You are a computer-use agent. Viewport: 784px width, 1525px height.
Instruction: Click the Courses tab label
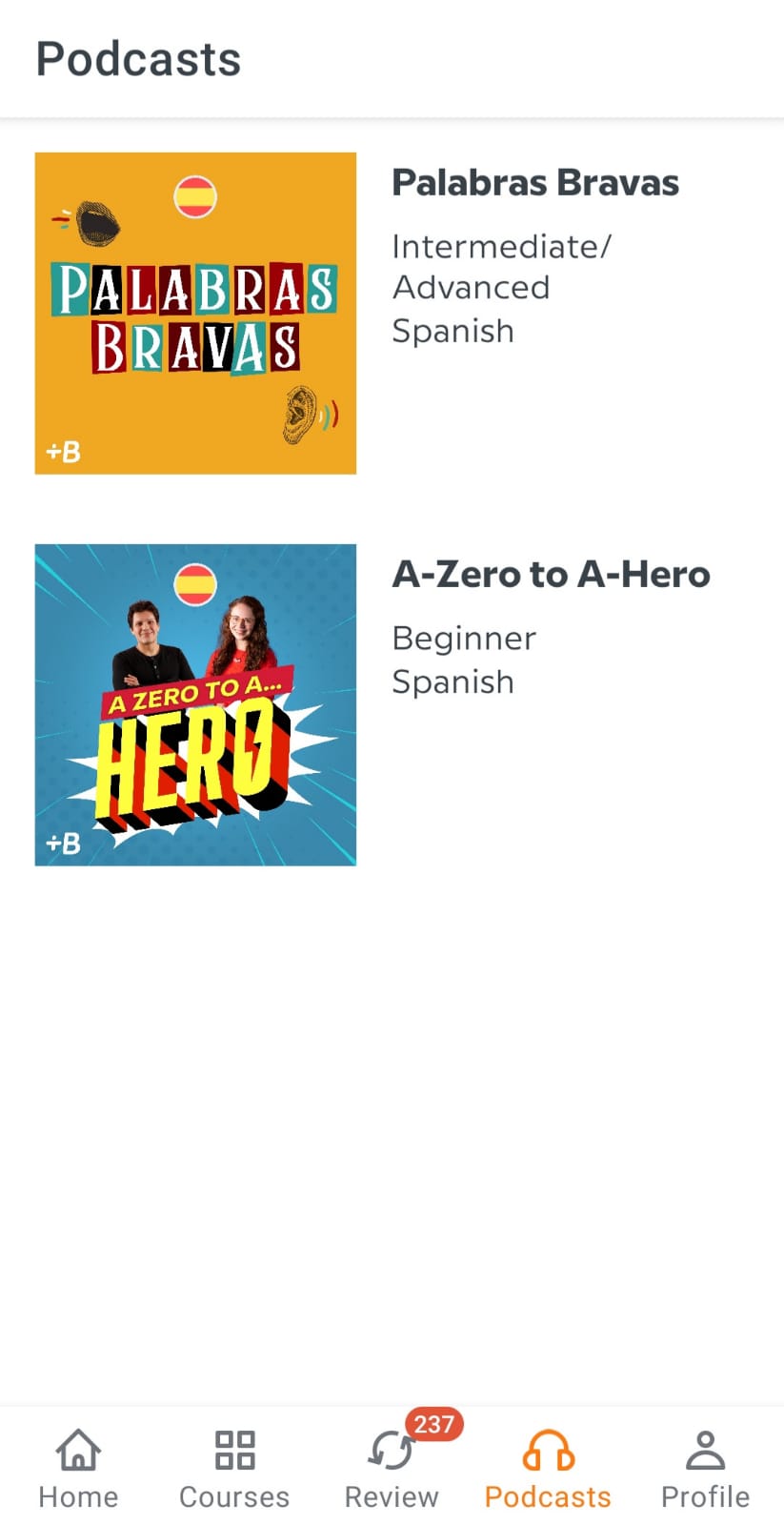coord(234,1497)
